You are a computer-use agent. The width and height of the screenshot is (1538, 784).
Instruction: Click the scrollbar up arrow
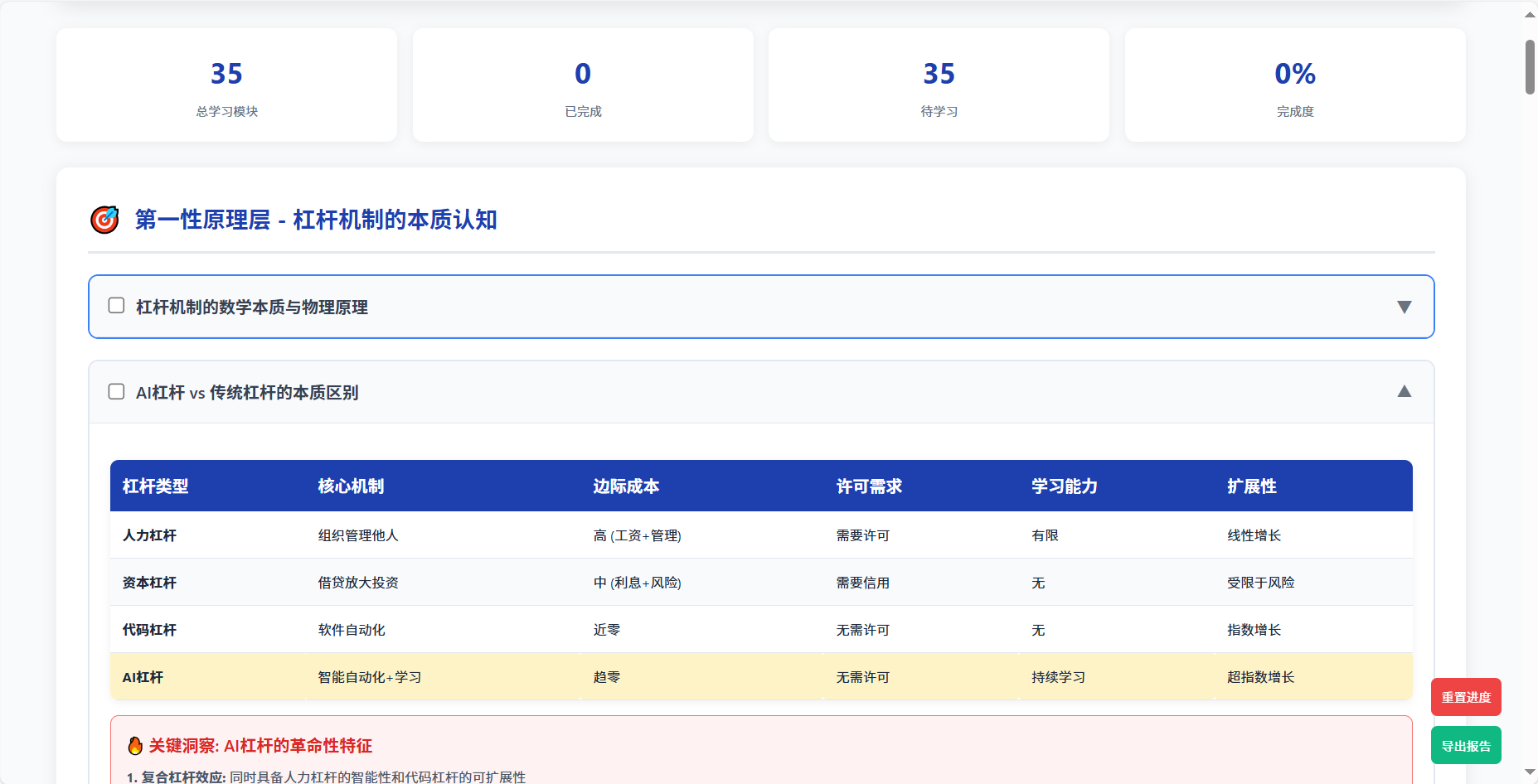pyautogui.click(x=1530, y=14)
